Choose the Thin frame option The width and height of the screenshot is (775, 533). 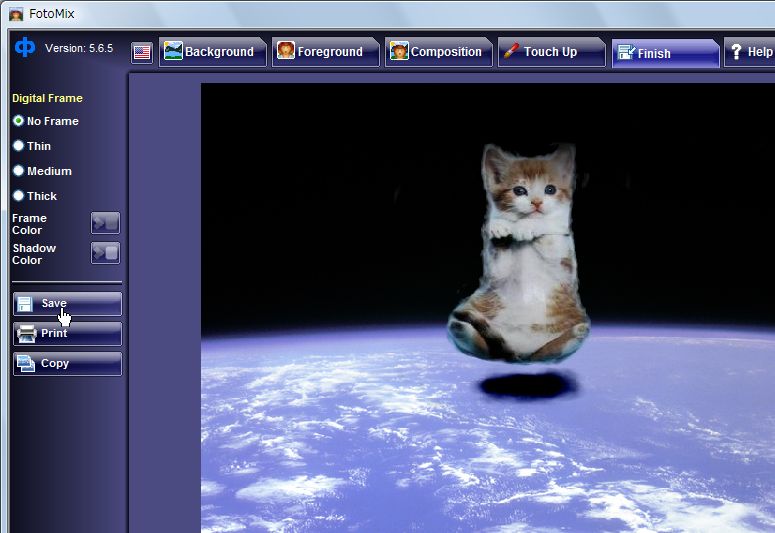click(x=32, y=146)
